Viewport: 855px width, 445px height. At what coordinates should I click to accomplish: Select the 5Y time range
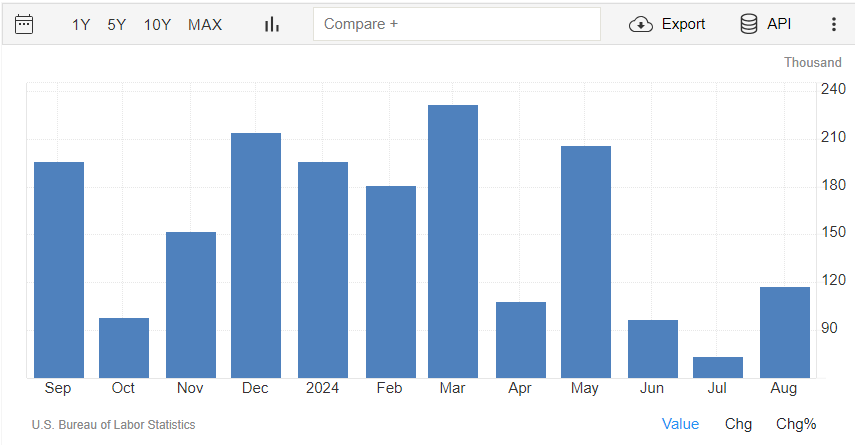[x=116, y=25]
